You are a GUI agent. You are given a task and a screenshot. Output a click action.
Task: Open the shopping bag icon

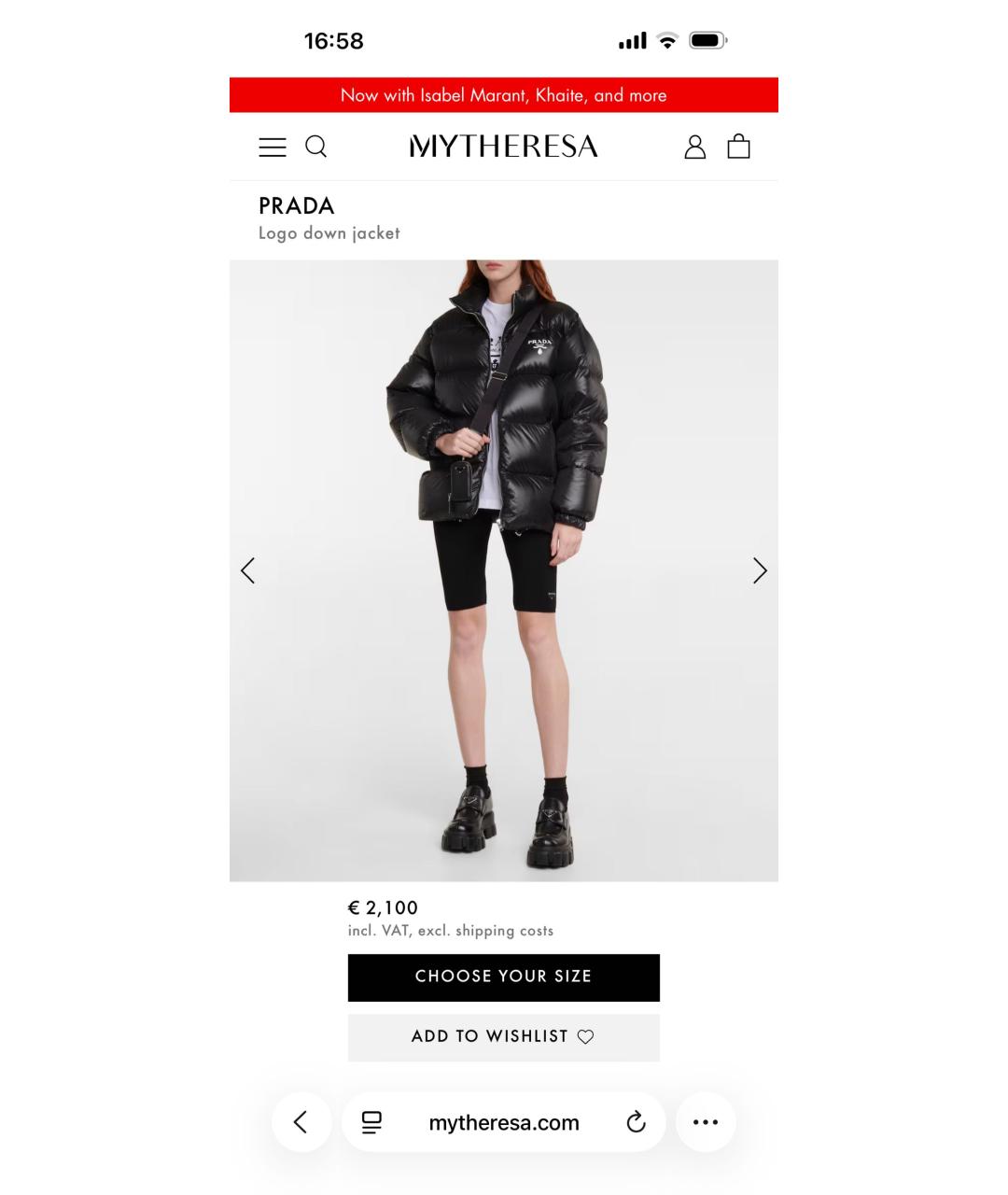click(738, 146)
